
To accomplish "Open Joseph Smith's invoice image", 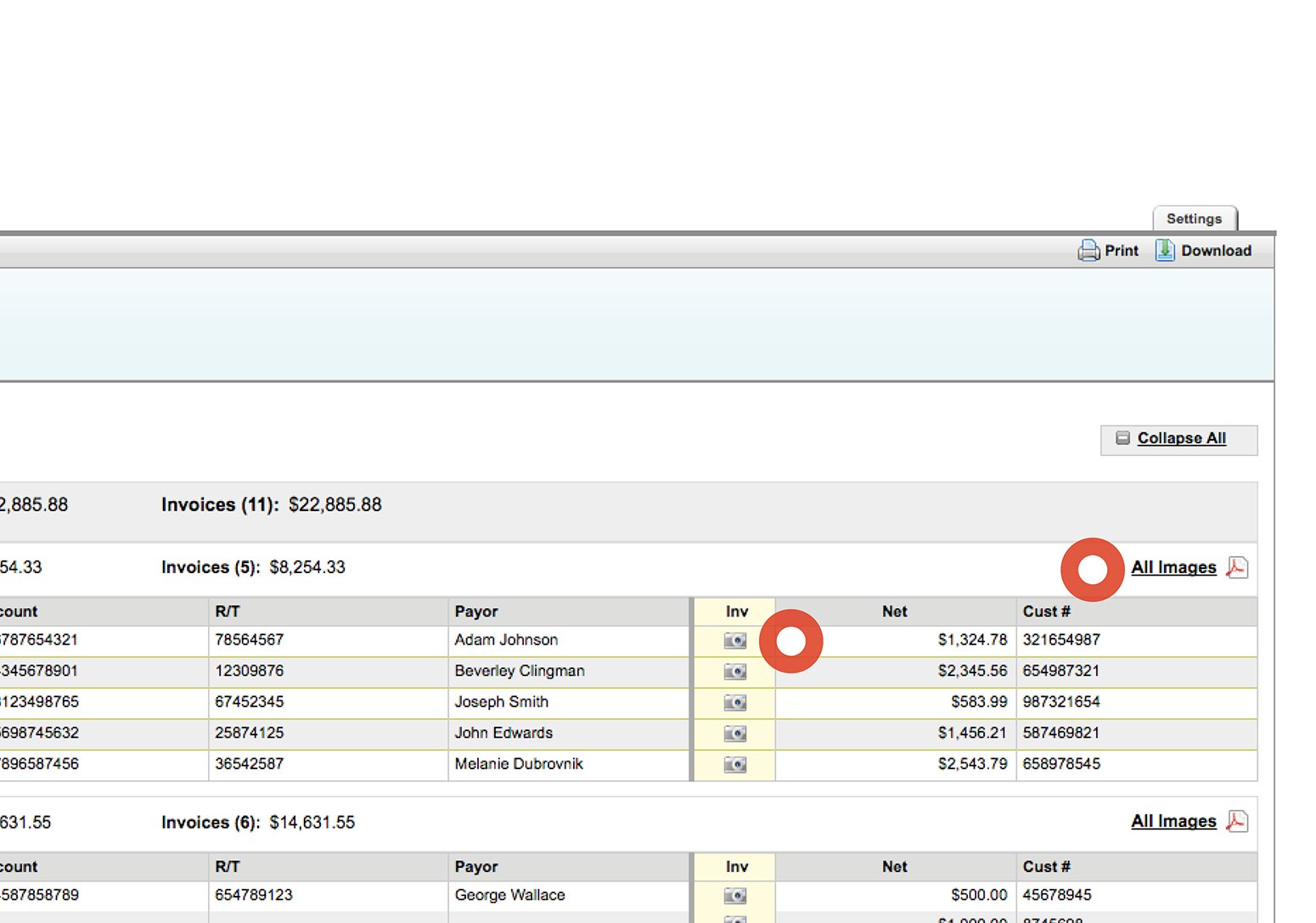I will (x=734, y=702).
